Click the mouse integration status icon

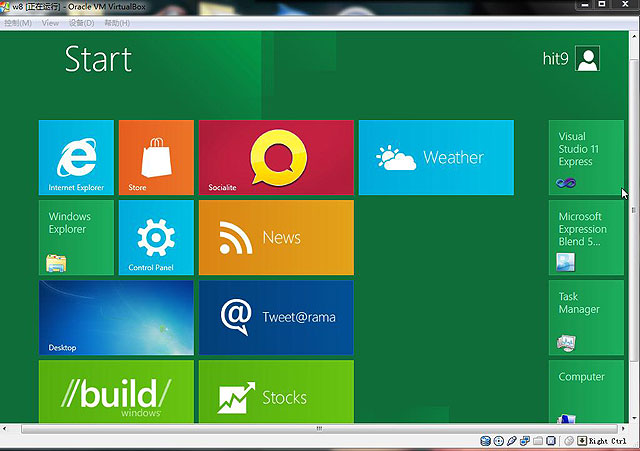coord(569,441)
